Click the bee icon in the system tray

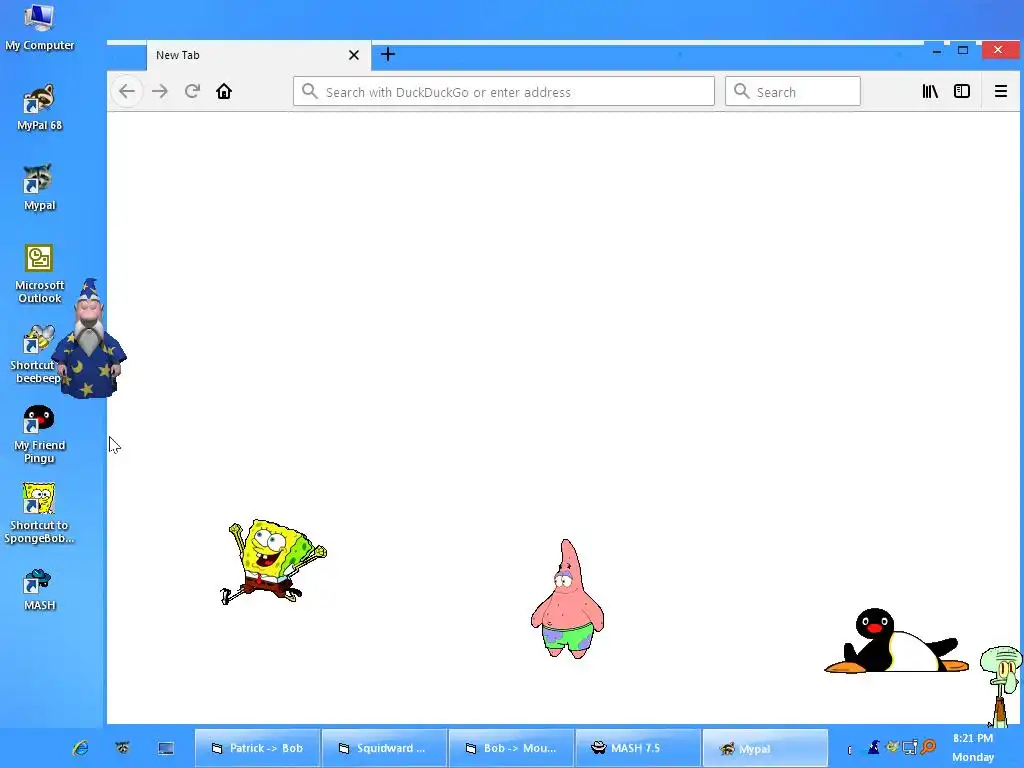click(891, 746)
